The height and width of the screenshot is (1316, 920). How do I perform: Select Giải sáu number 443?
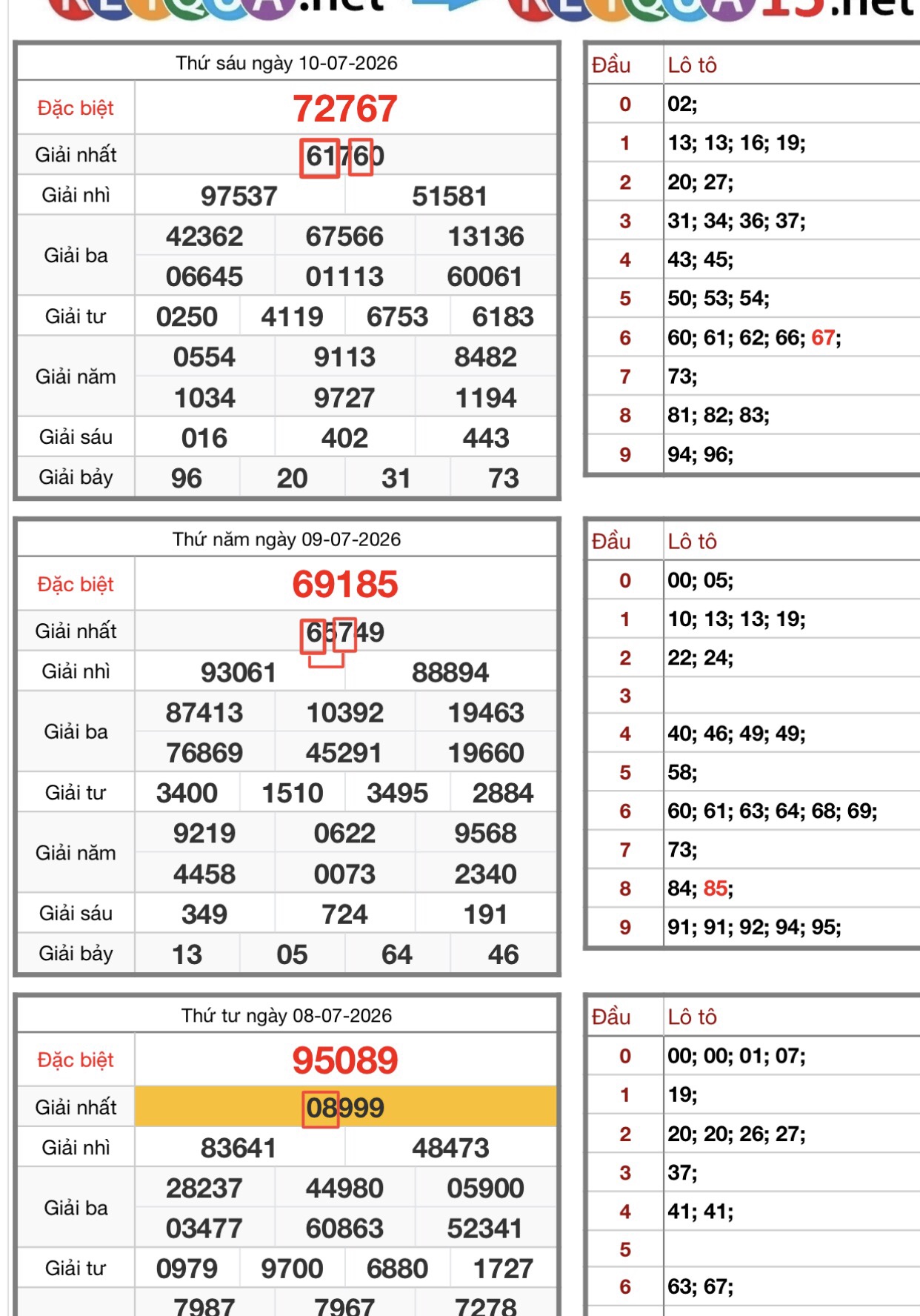click(486, 438)
